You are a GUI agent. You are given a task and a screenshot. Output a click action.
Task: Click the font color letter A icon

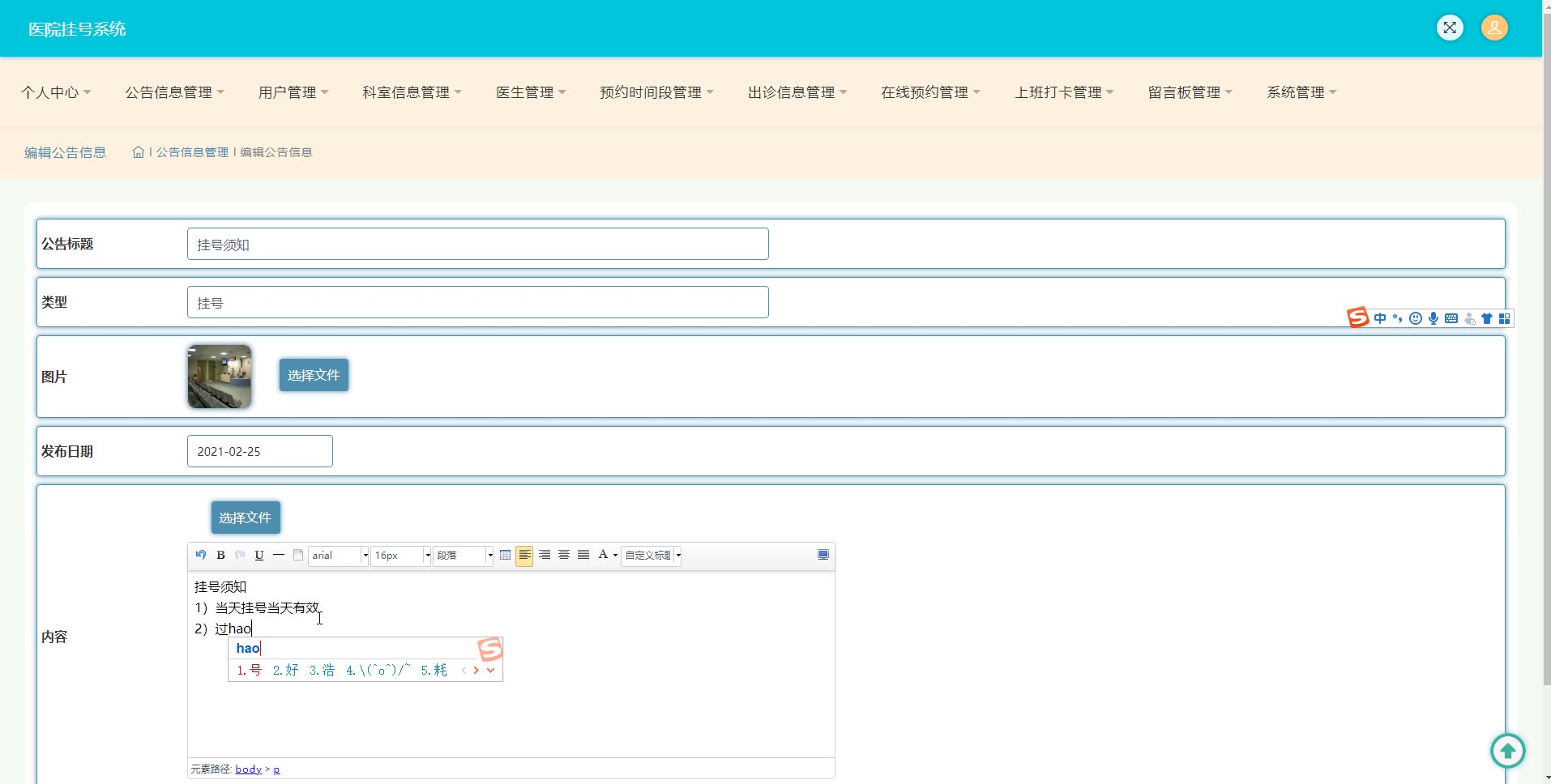click(x=603, y=555)
